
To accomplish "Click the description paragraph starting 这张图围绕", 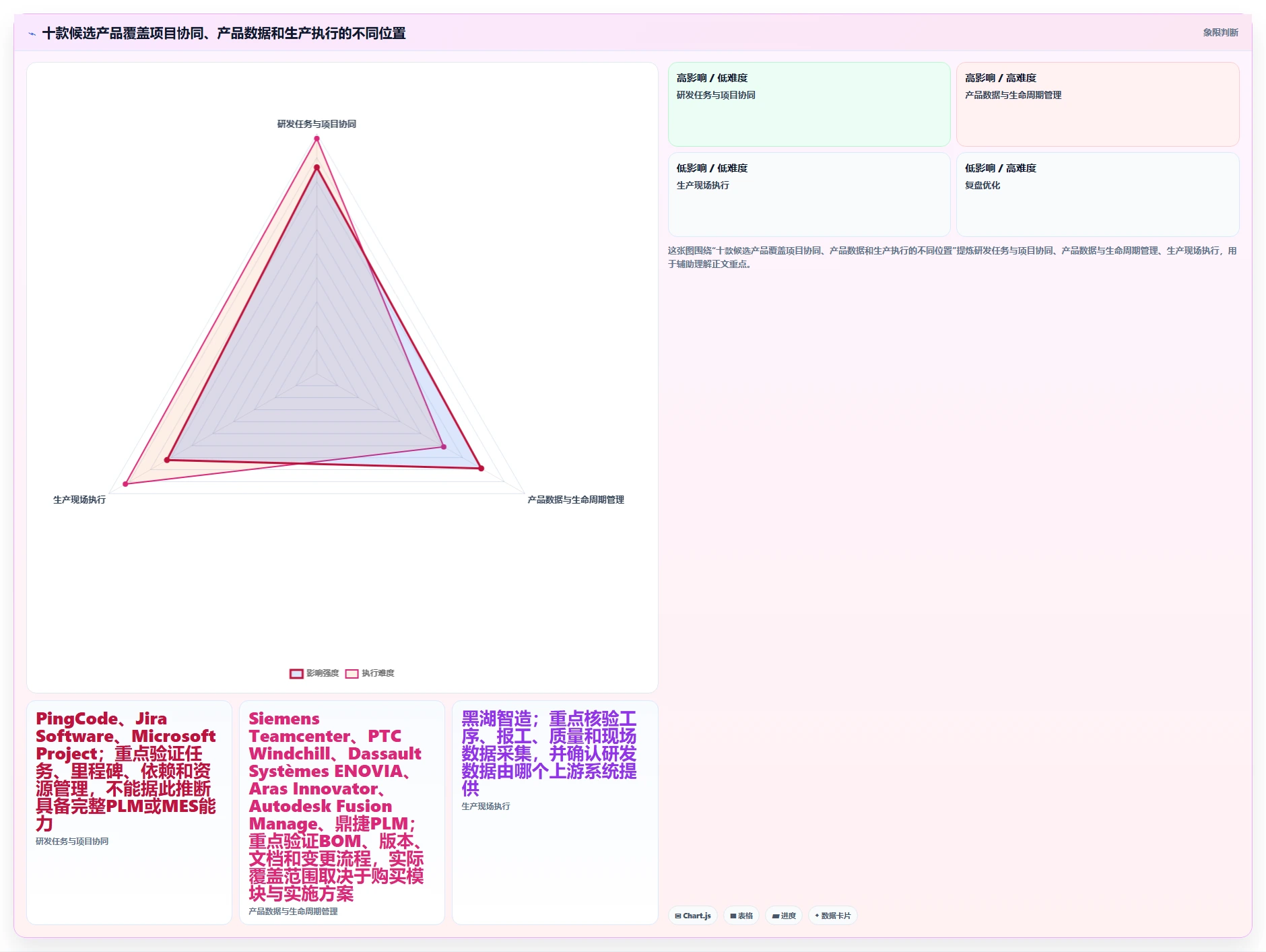I will click(952, 257).
